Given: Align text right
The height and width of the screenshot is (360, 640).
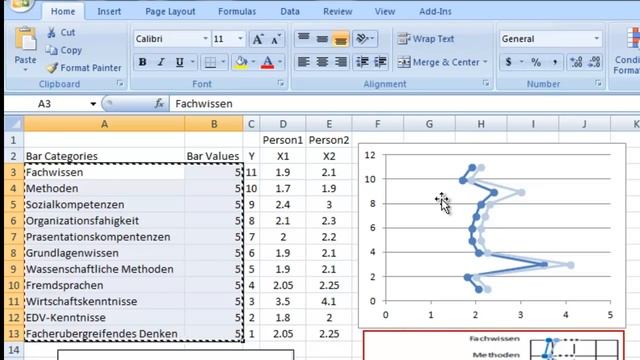Looking at the screenshot, I should [340, 62].
